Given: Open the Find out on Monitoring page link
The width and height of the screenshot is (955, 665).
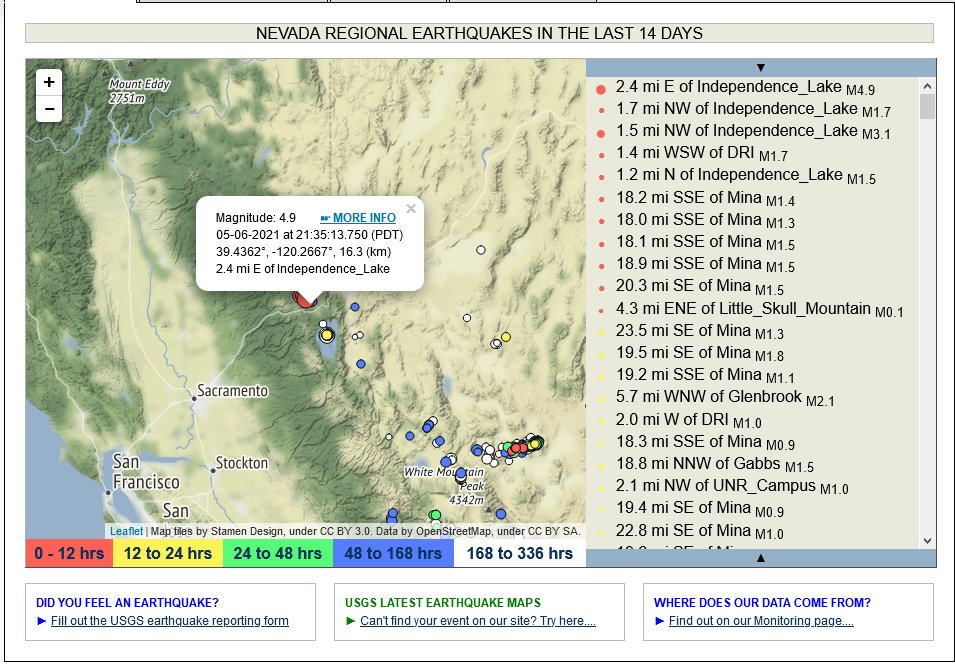Looking at the screenshot, I should click(x=761, y=621).
